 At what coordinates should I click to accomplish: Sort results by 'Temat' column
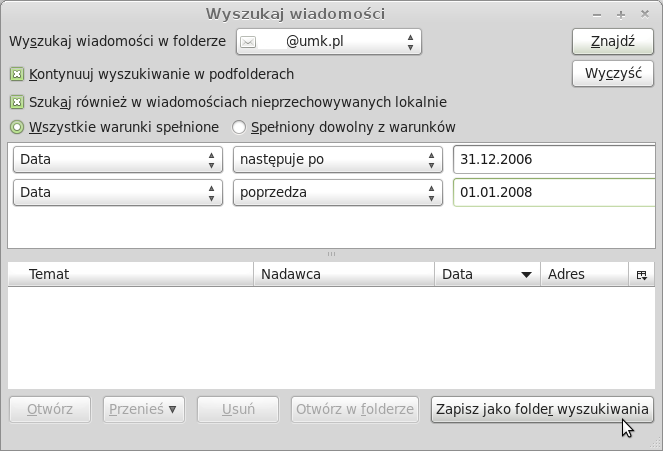pyautogui.click(x=130, y=274)
